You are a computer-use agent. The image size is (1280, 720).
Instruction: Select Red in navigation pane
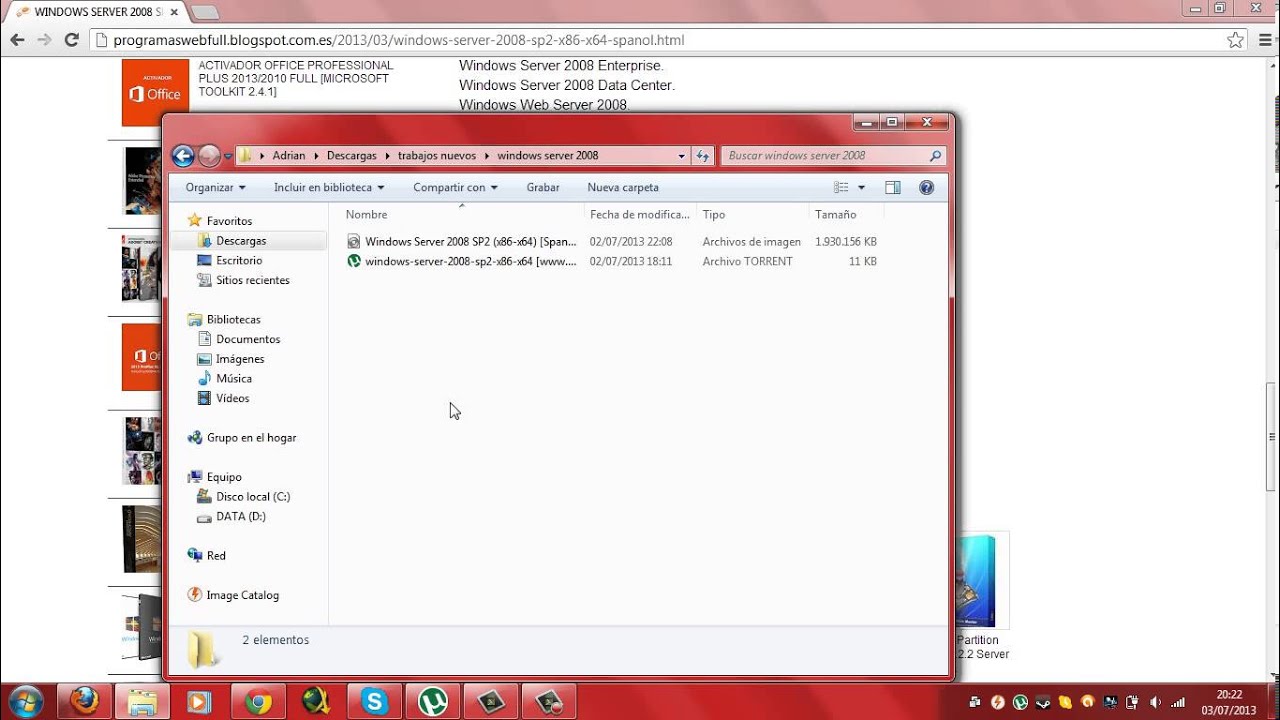216,556
